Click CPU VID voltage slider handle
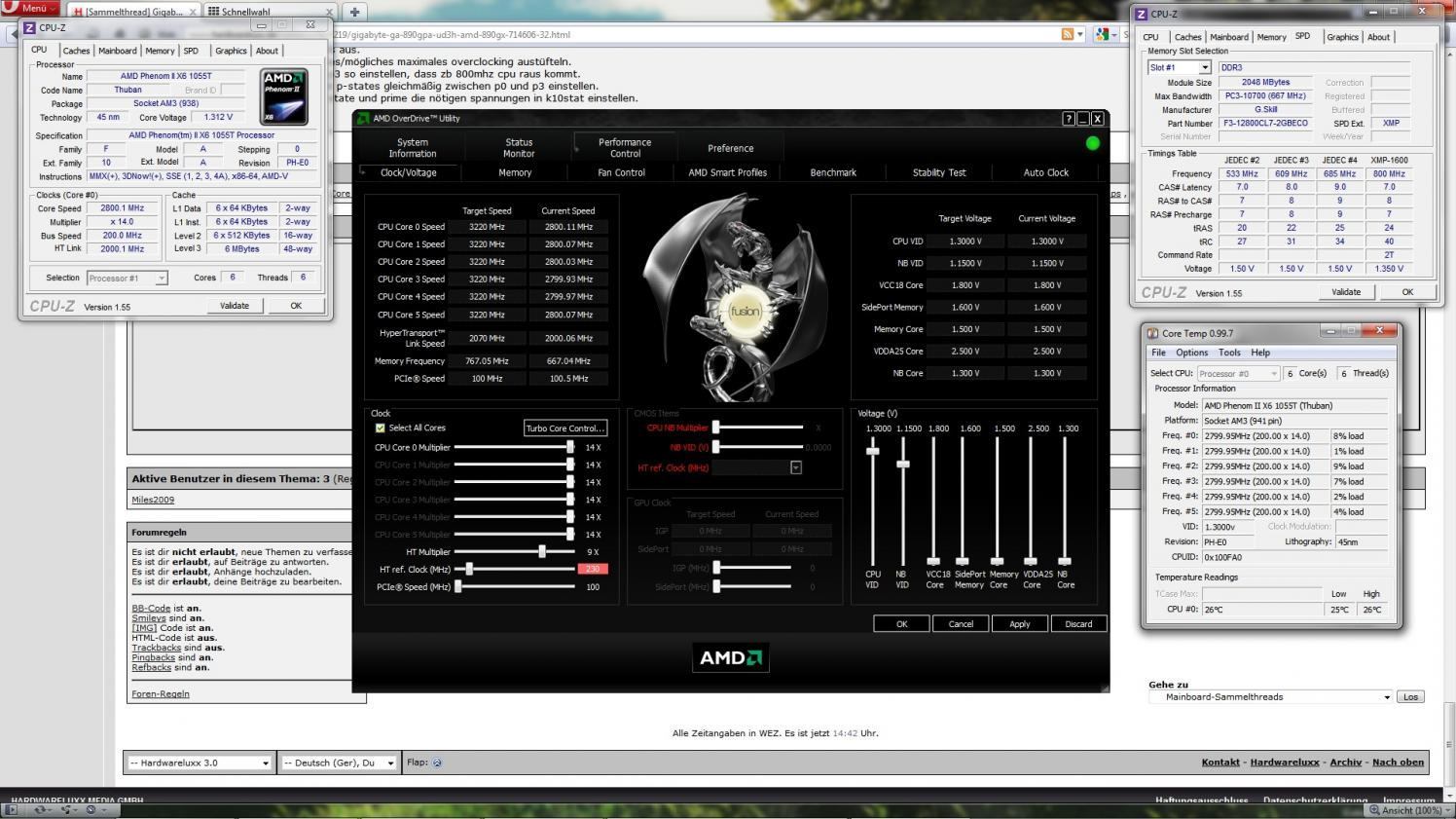The height and width of the screenshot is (819, 1456). (x=873, y=451)
